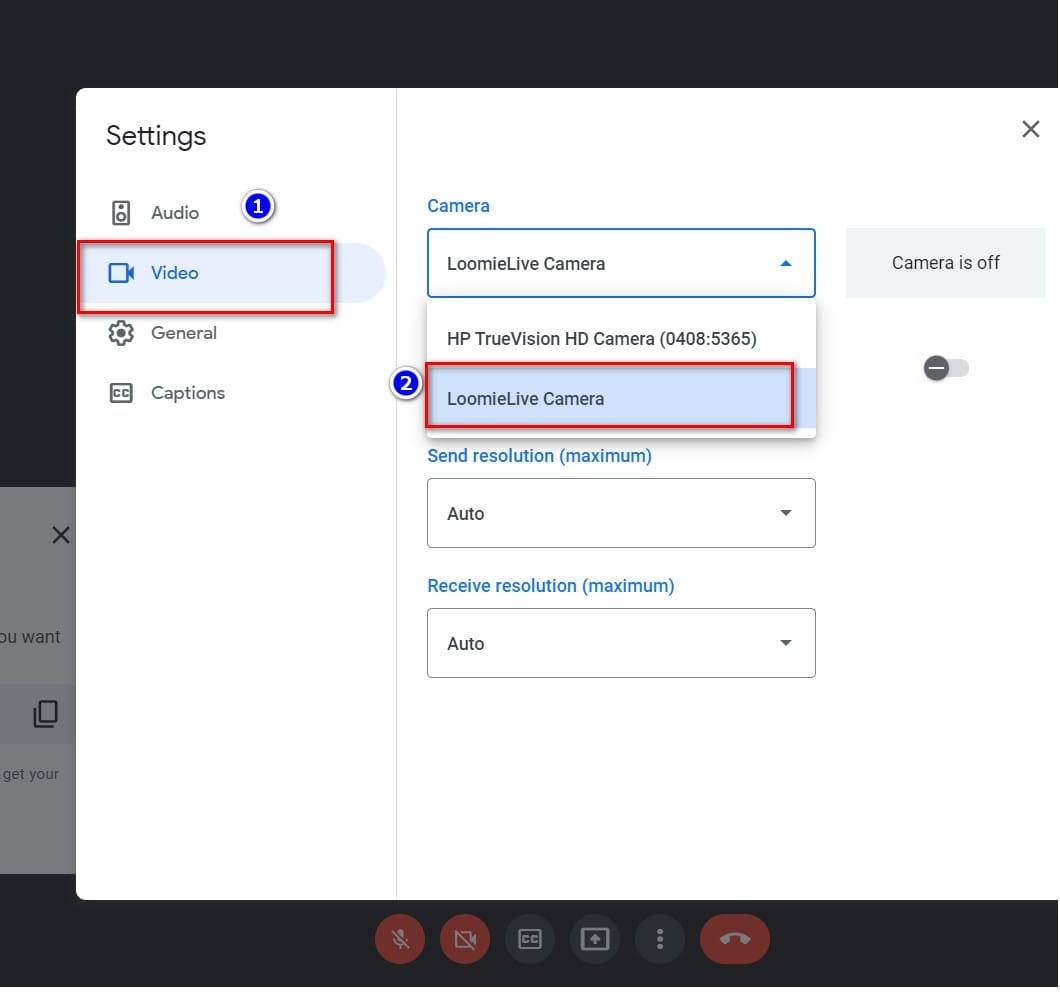Image resolution: width=1060 pixels, height=1000 pixels.
Task: Enable captions from the call bar
Action: pos(530,939)
